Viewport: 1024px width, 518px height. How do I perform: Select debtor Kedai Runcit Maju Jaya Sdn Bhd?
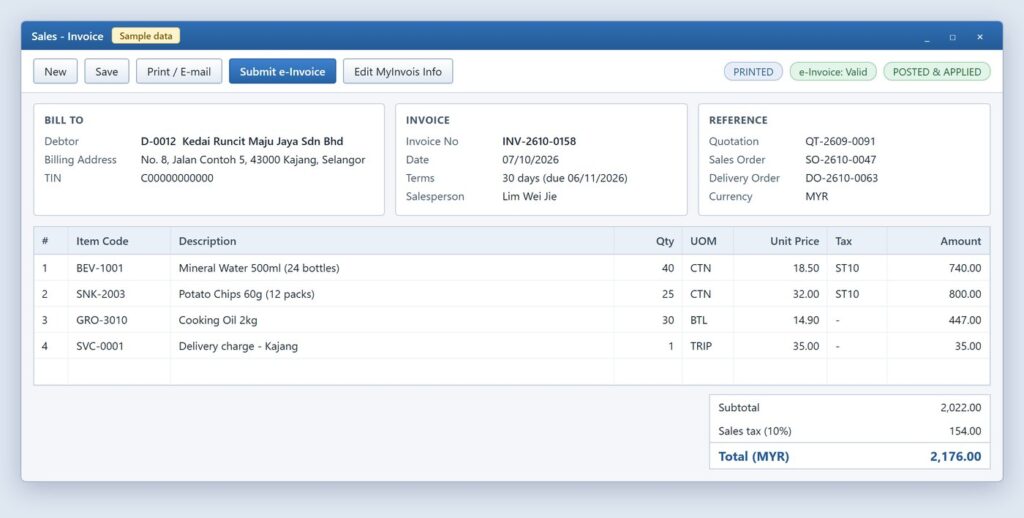(x=242, y=141)
